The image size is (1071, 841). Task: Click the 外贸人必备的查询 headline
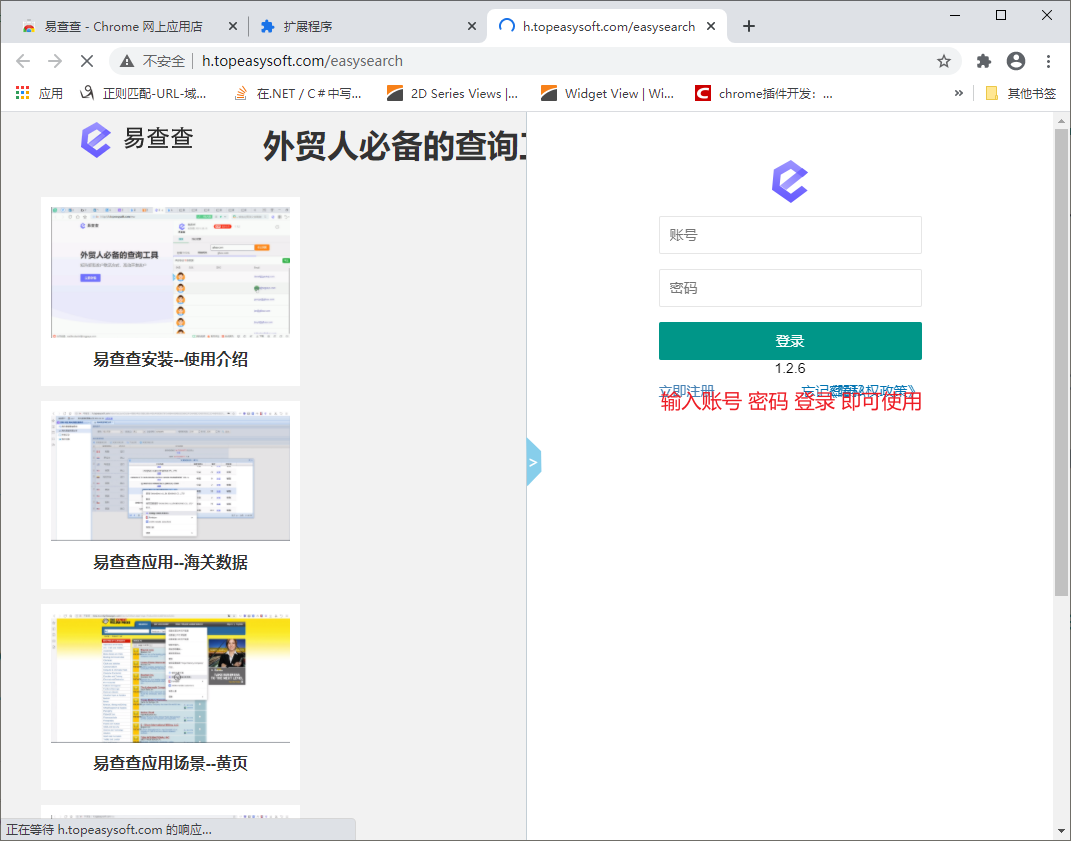(x=395, y=146)
